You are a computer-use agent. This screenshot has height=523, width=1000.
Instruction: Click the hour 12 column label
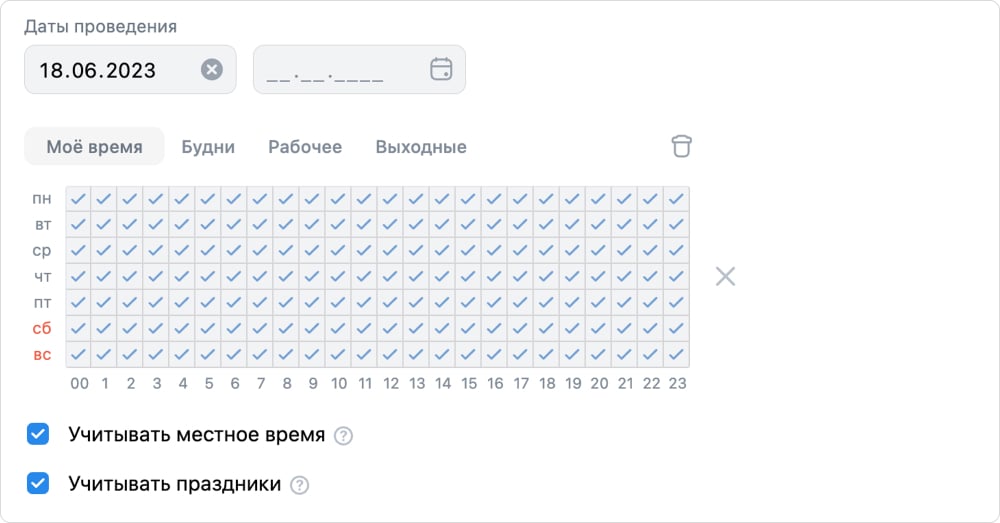391,383
